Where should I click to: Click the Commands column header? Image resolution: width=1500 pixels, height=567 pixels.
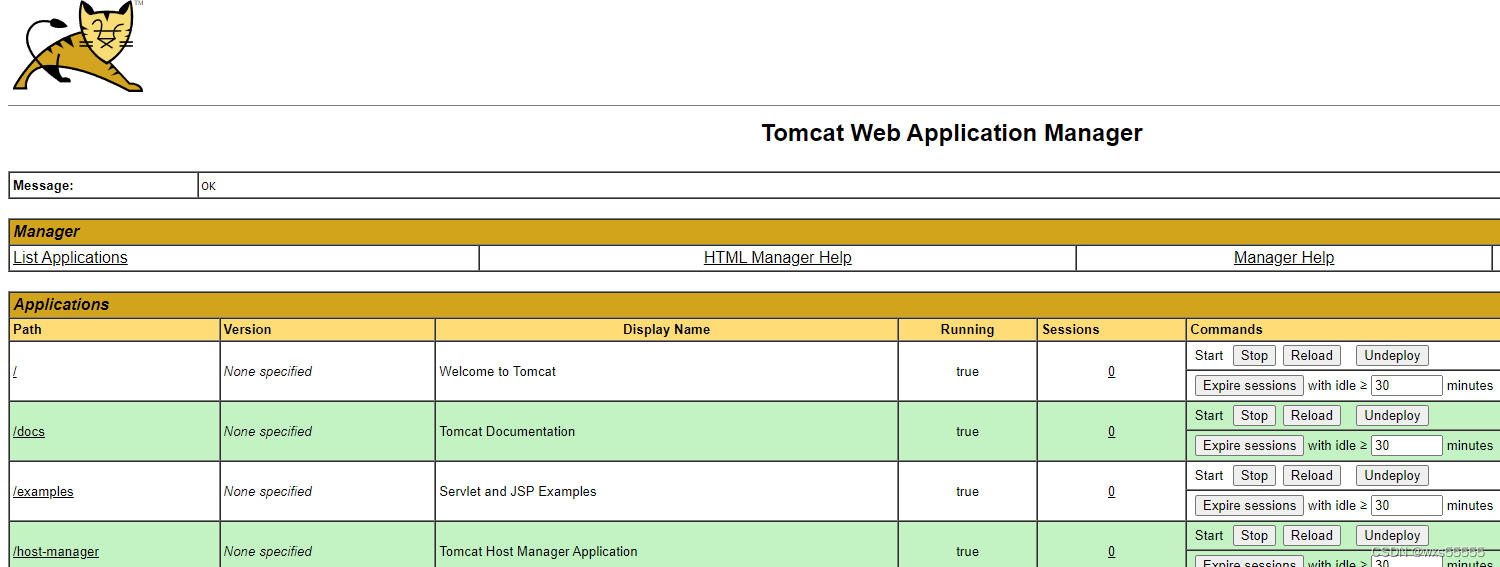tap(1226, 329)
